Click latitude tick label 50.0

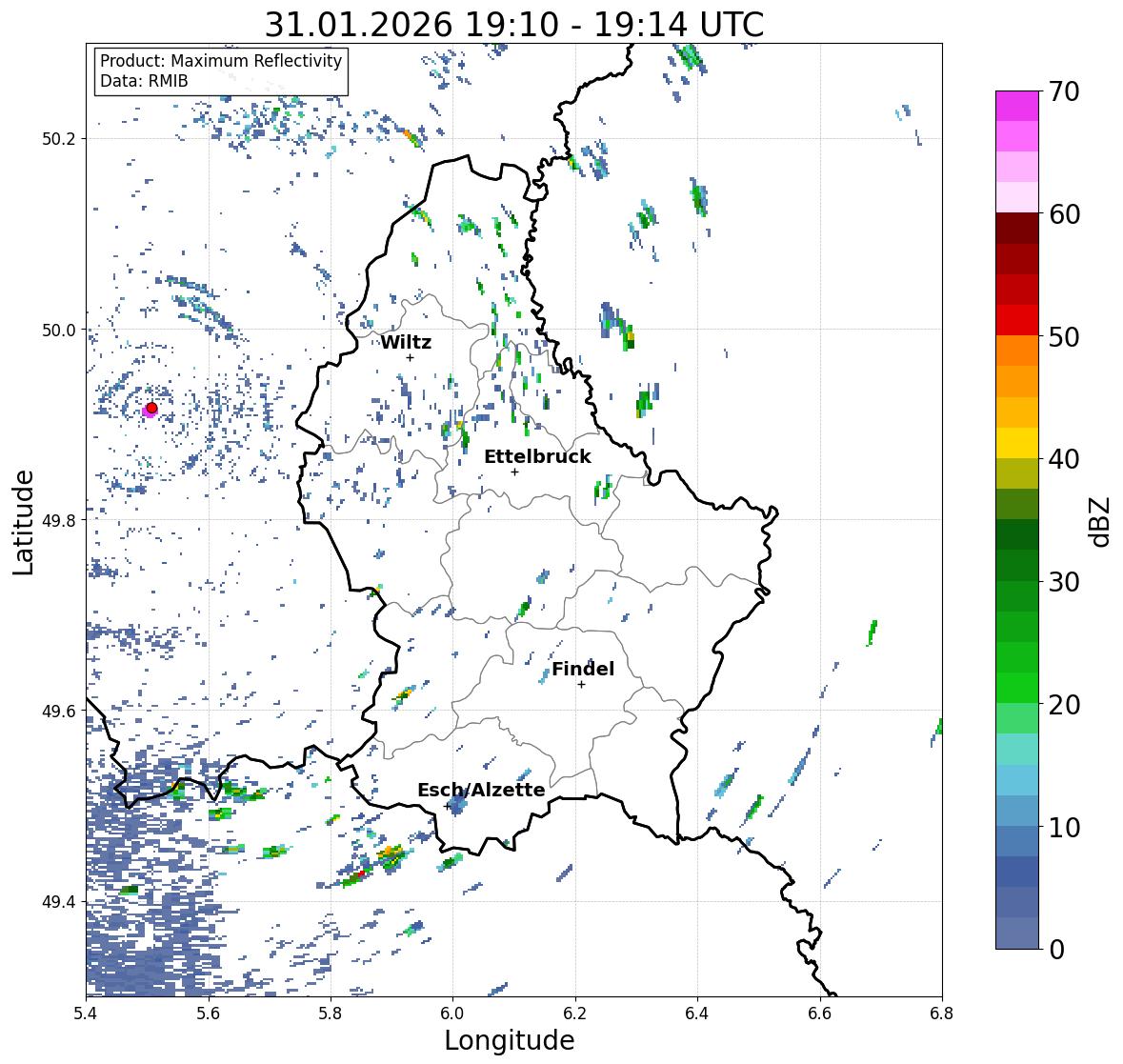[59, 331]
